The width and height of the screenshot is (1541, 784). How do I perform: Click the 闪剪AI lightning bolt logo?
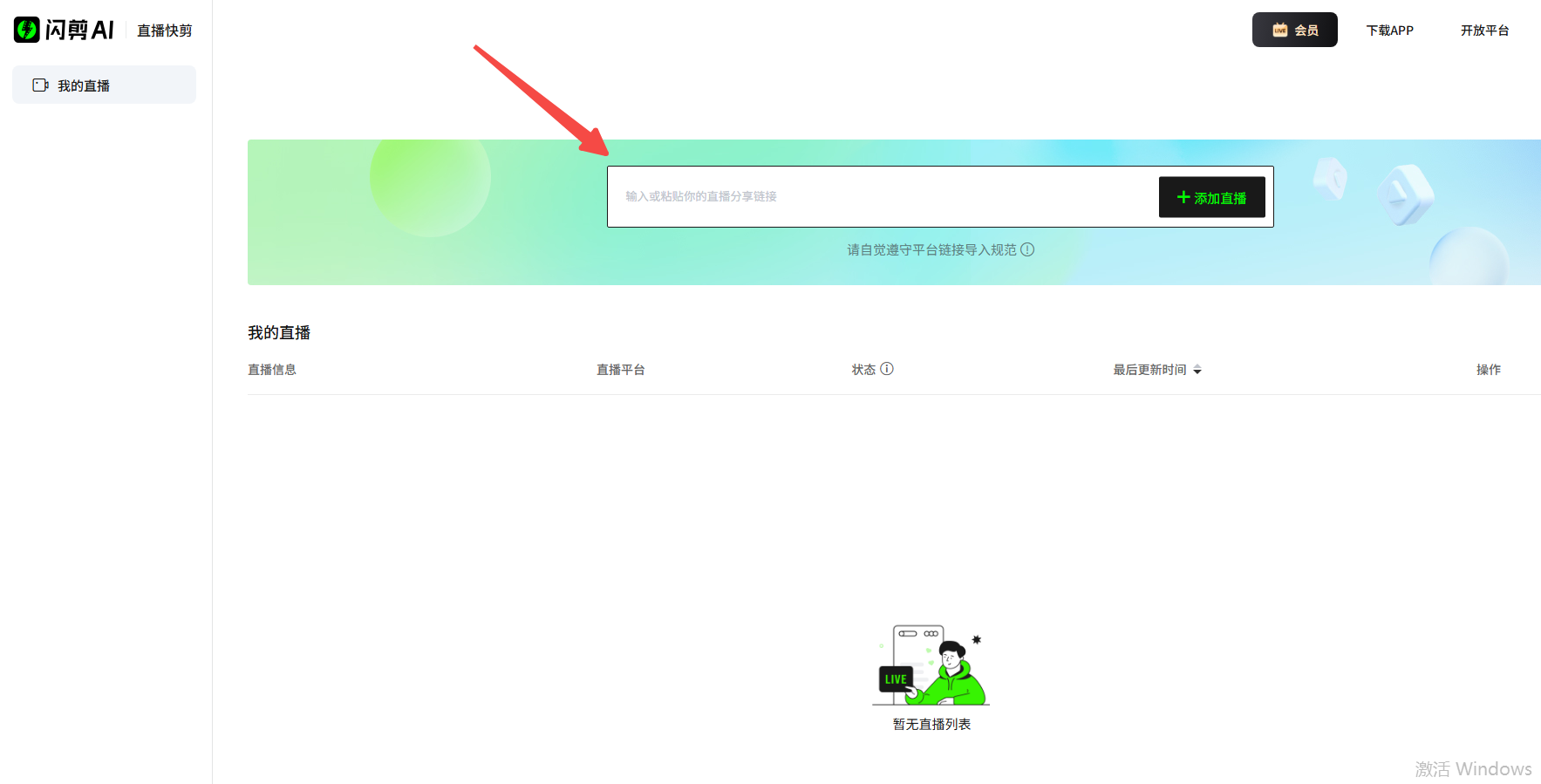(27, 30)
